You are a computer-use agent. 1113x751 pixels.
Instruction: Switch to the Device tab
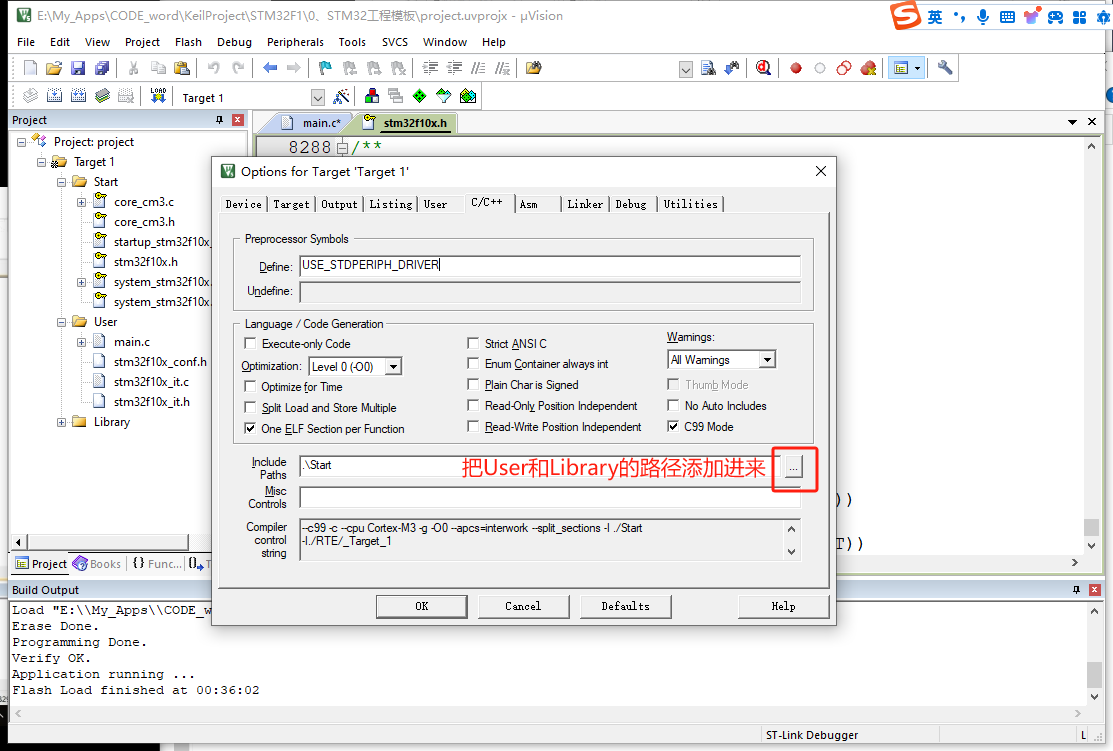point(243,204)
